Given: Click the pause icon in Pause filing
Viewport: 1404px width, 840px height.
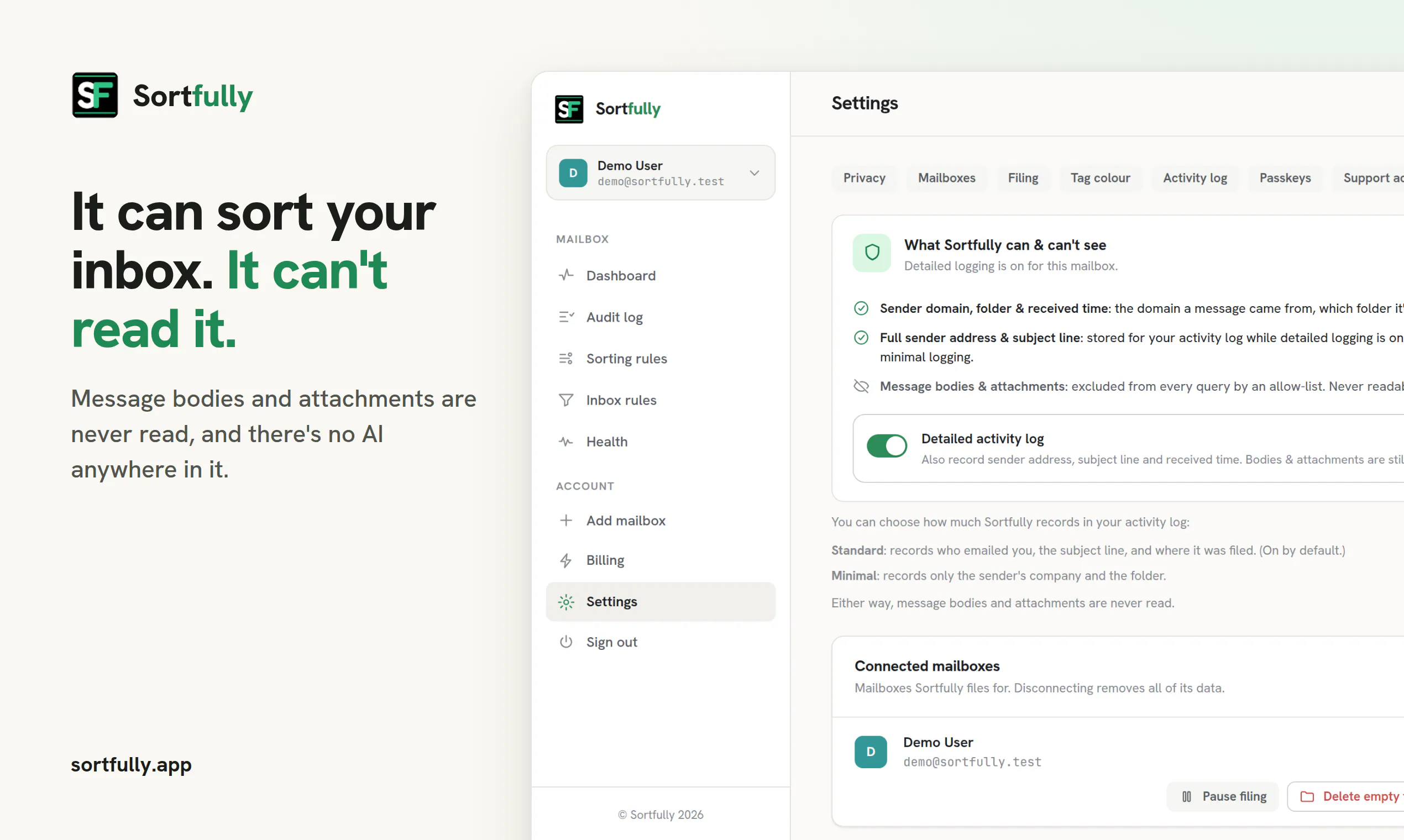Looking at the screenshot, I should point(1187,796).
